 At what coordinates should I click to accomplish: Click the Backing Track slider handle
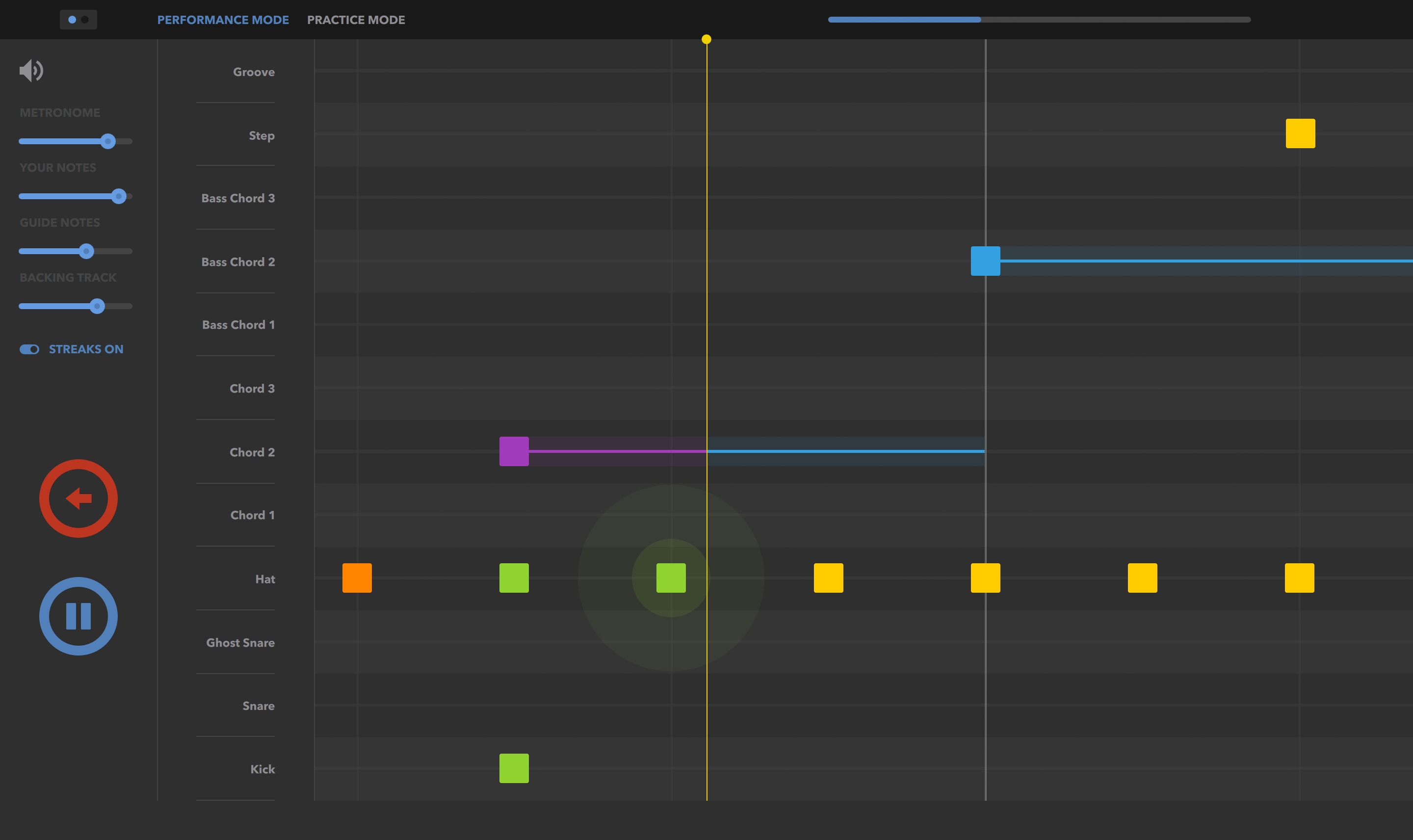[97, 306]
